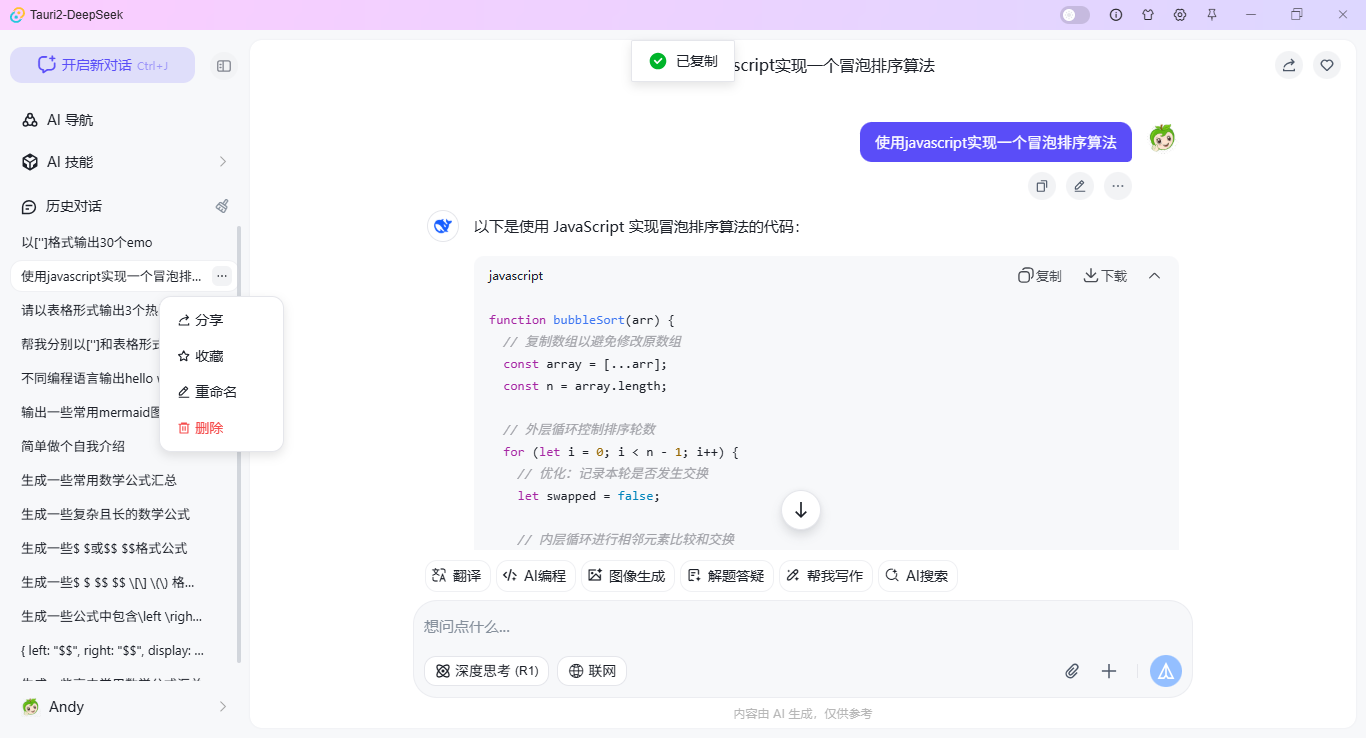Image resolution: width=1366 pixels, height=738 pixels.
Task: Click the attachment paperclip in the input area
Action: pos(1072,671)
